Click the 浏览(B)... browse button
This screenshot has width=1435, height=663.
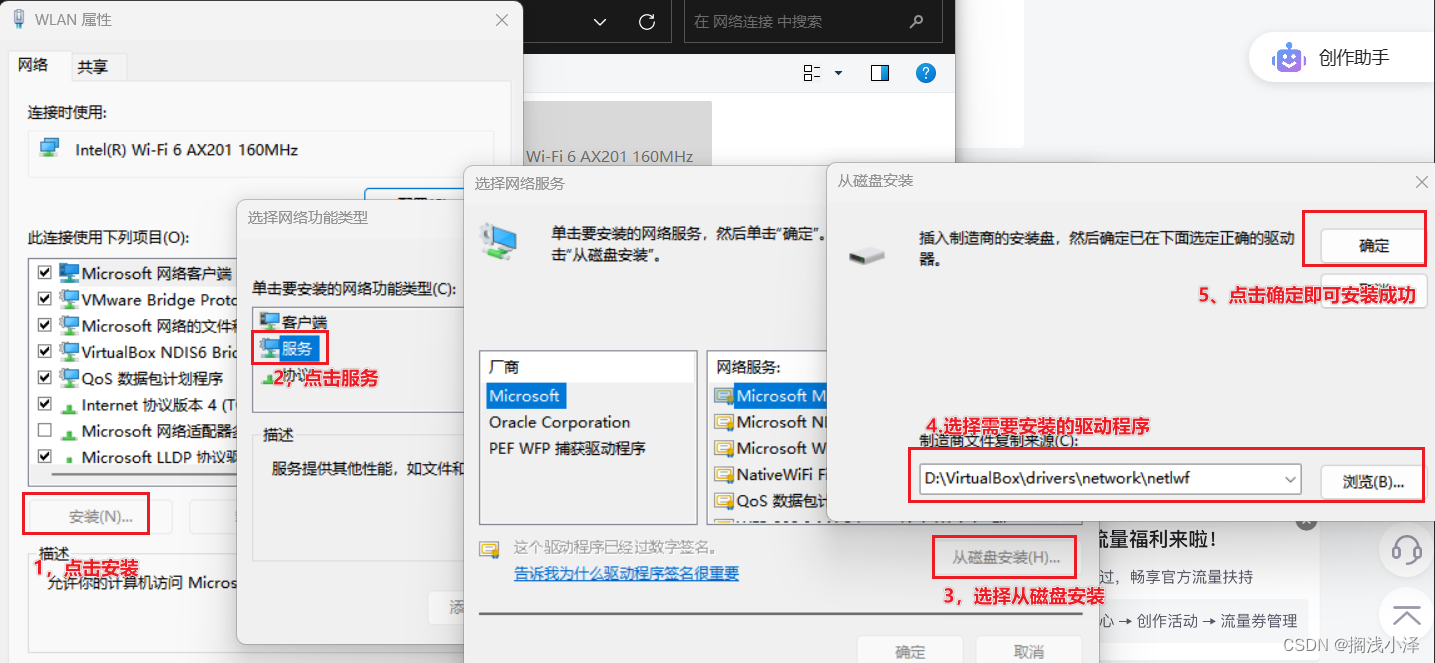(x=1374, y=481)
